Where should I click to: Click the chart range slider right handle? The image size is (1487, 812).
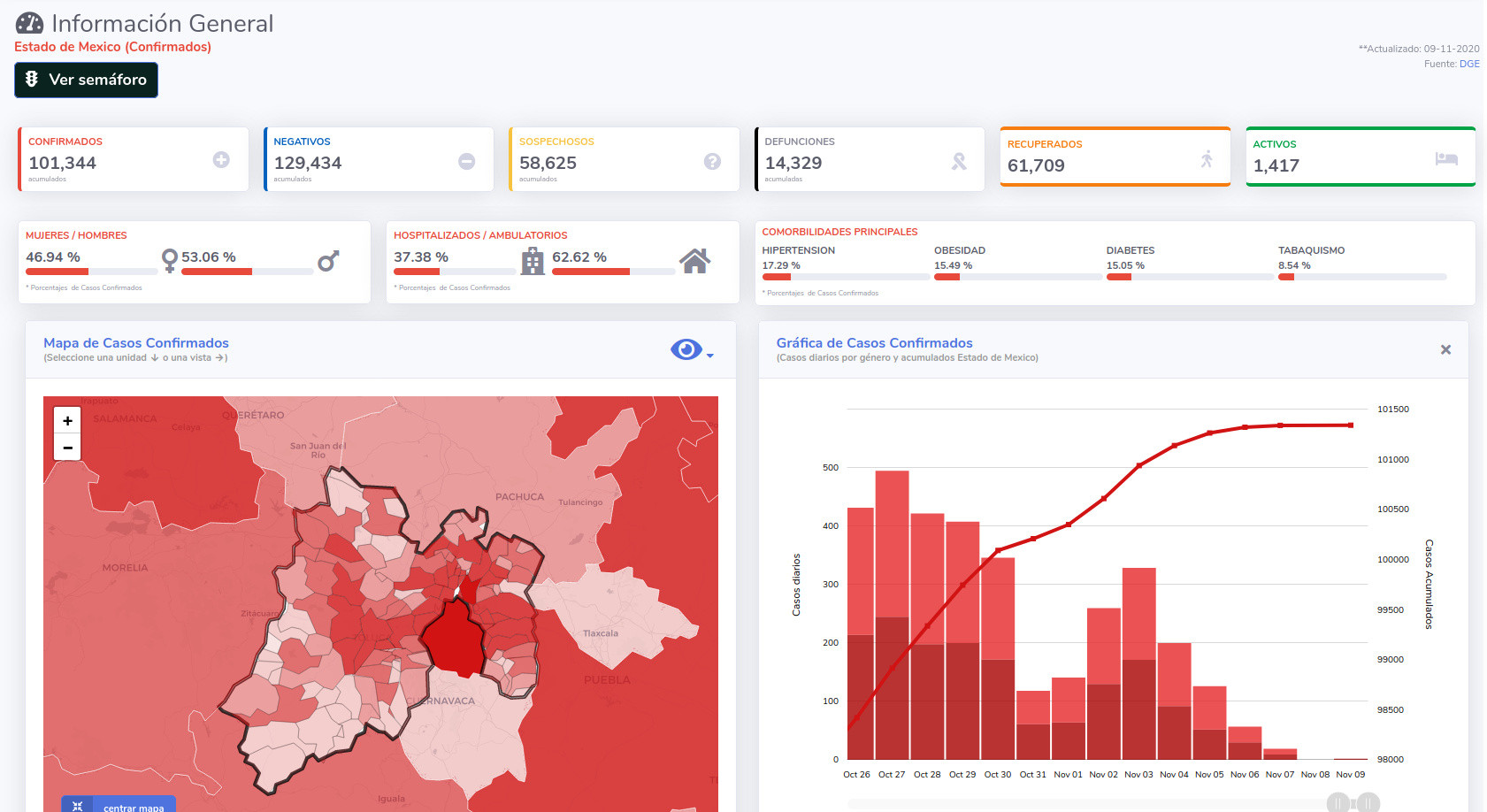(x=1368, y=803)
